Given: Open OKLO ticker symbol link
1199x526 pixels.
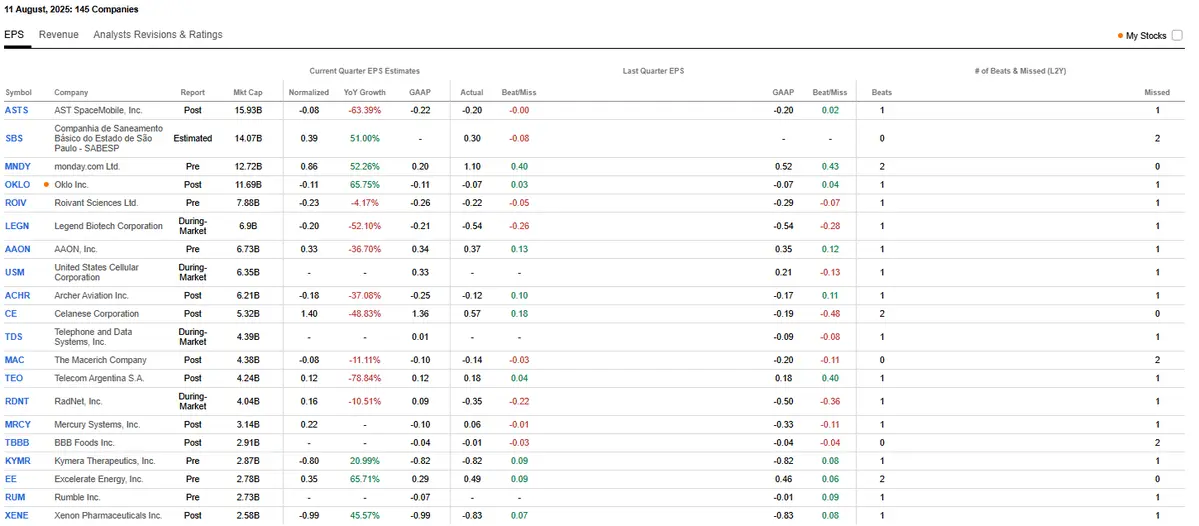Looking at the screenshot, I should point(18,184).
